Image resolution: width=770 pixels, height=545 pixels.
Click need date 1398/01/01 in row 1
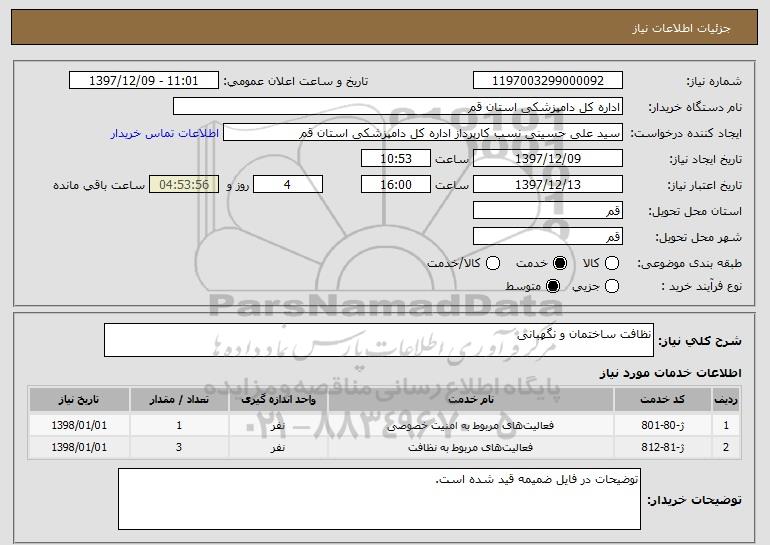(79, 425)
